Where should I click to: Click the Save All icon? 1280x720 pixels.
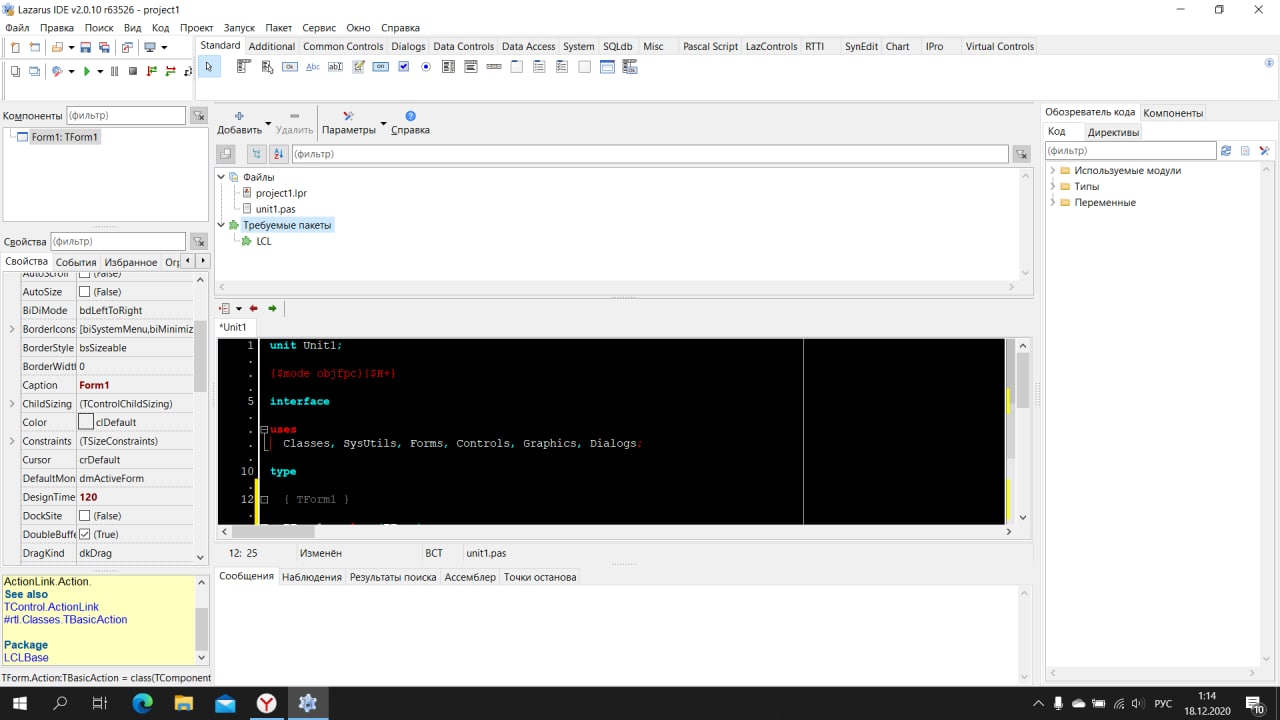(x=104, y=48)
